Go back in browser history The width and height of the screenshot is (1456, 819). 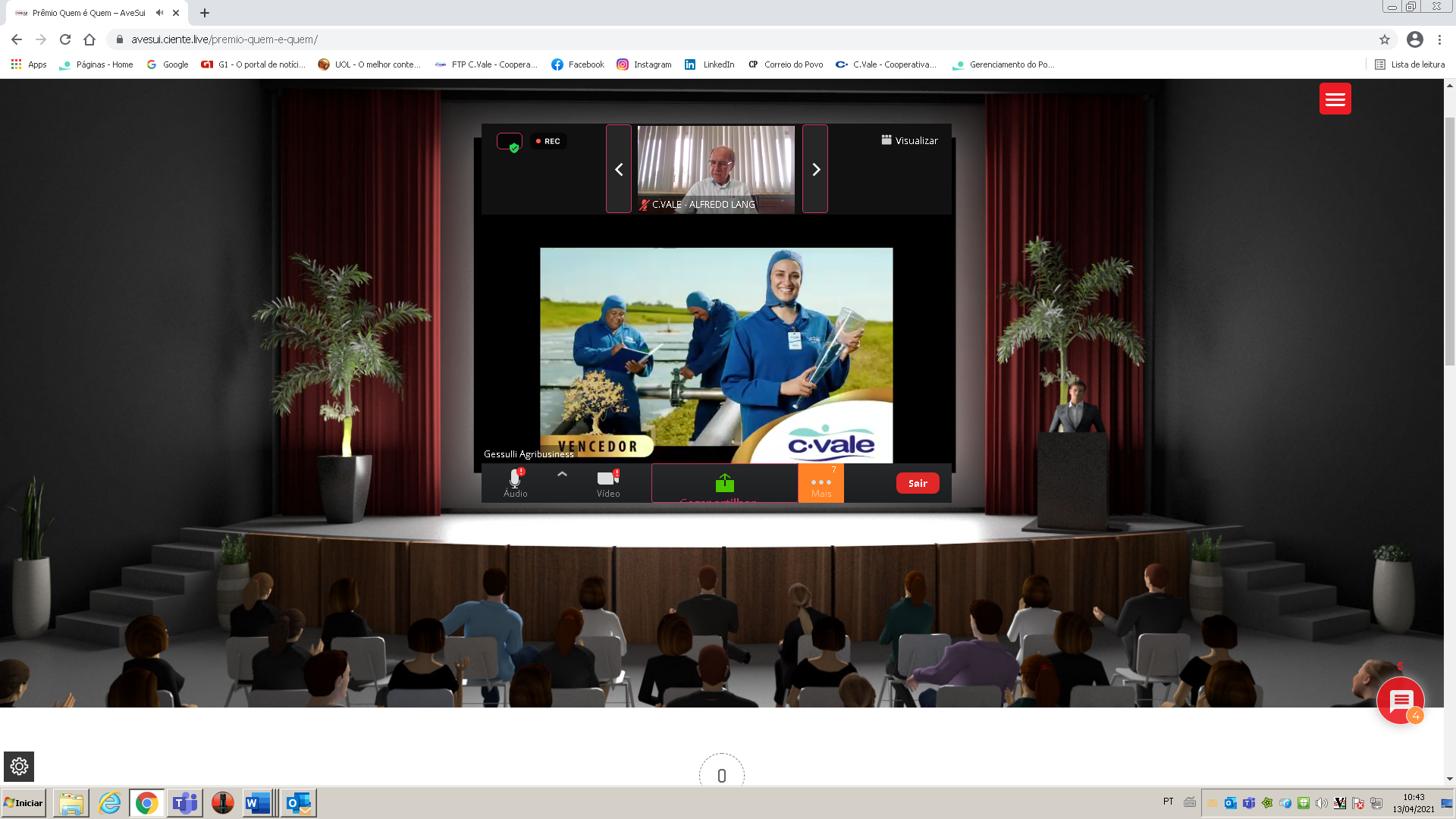click(17, 39)
